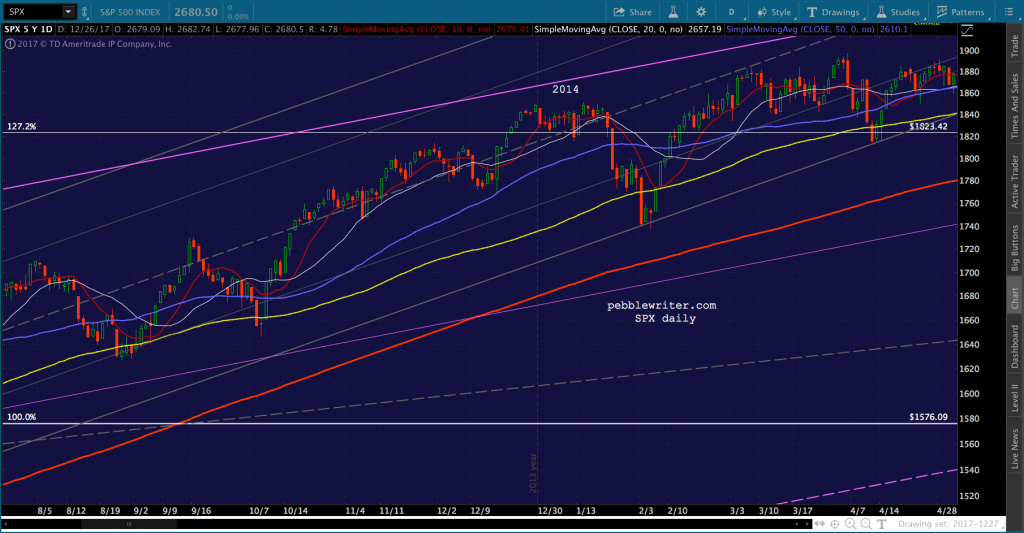Image resolution: width=1024 pixels, height=533 pixels.
Task: Click the 2675.41 moving average value
Action: 513,29
